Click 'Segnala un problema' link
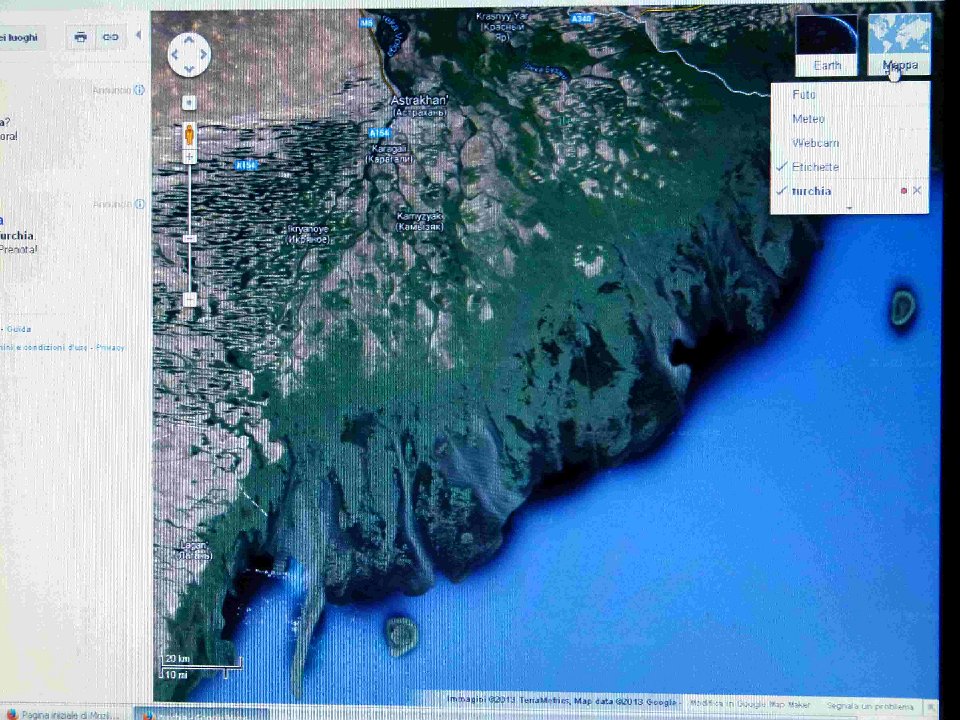 [869, 706]
